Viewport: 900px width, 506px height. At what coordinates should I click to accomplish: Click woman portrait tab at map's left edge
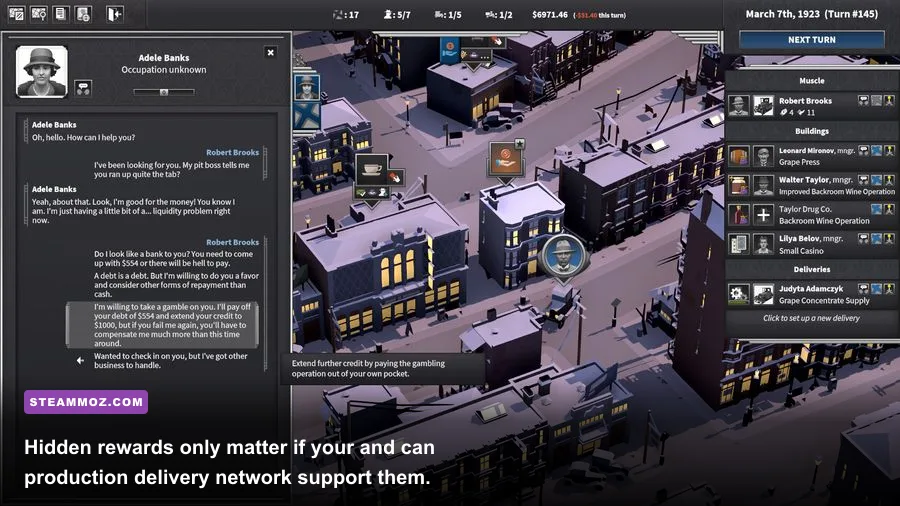(307, 87)
